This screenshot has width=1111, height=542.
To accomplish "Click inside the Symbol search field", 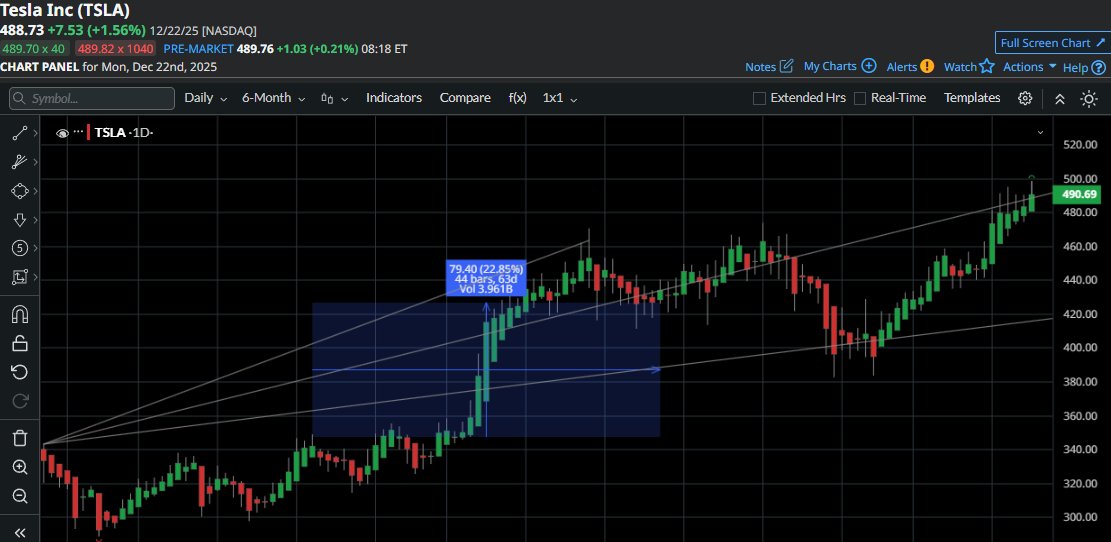I will tap(92, 98).
